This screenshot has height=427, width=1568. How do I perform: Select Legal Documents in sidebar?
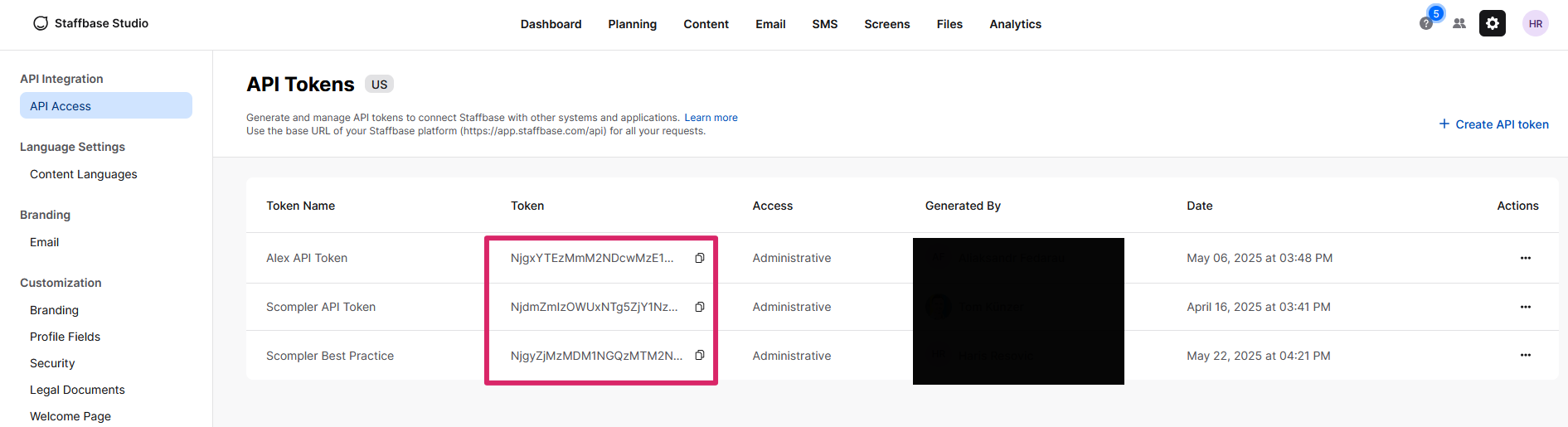[x=77, y=390]
